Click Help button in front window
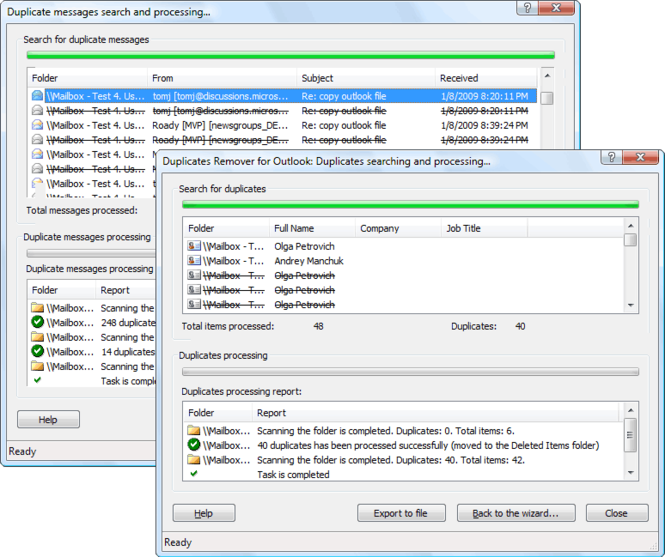This screenshot has height=557, width=665. click(204, 513)
